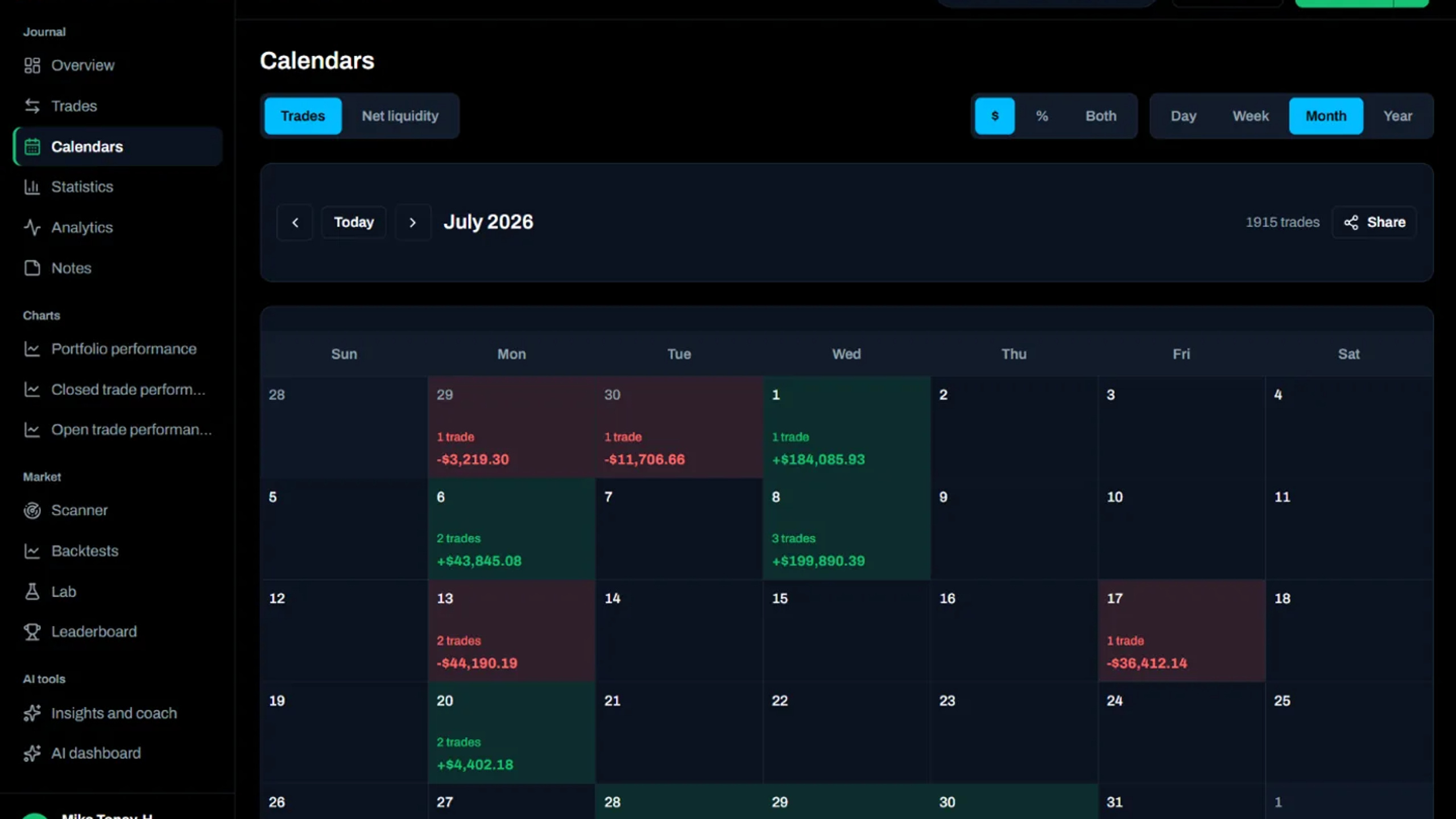1456x819 pixels.
Task: Click the Leaderboard trophy icon
Action: [x=32, y=632]
